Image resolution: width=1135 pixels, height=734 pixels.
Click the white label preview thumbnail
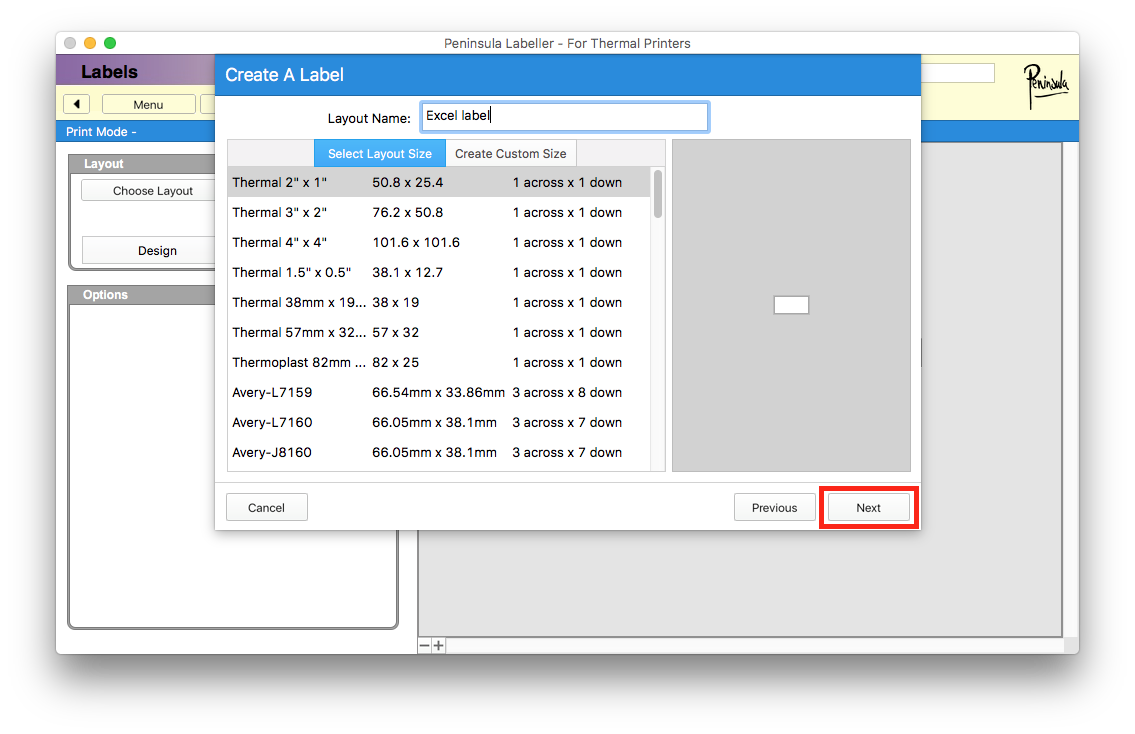coord(791,305)
